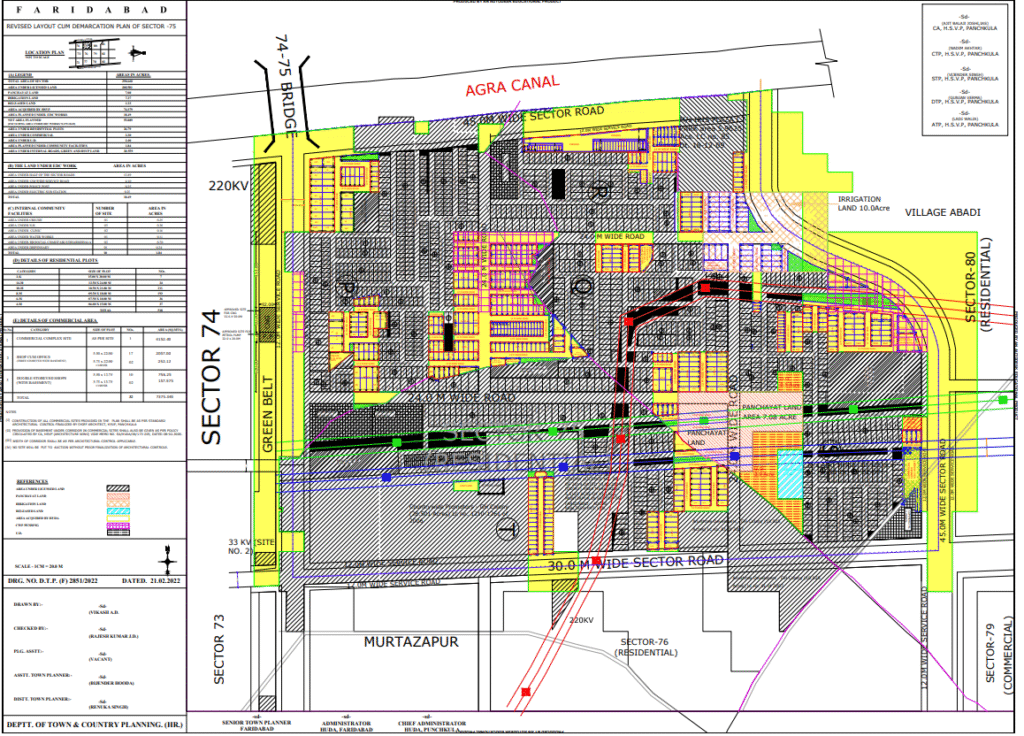1024x736 pixels.
Task: Click the VILLAGE ABADI label
Action: [x=943, y=213]
